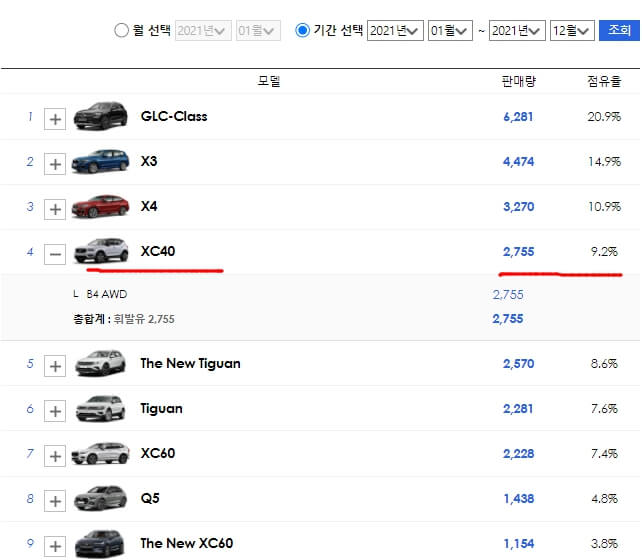Click the GLC-Class model name

point(174,116)
